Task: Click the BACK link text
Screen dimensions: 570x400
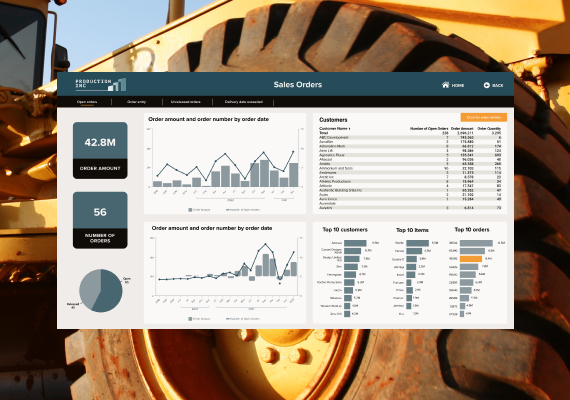Action: click(497, 85)
